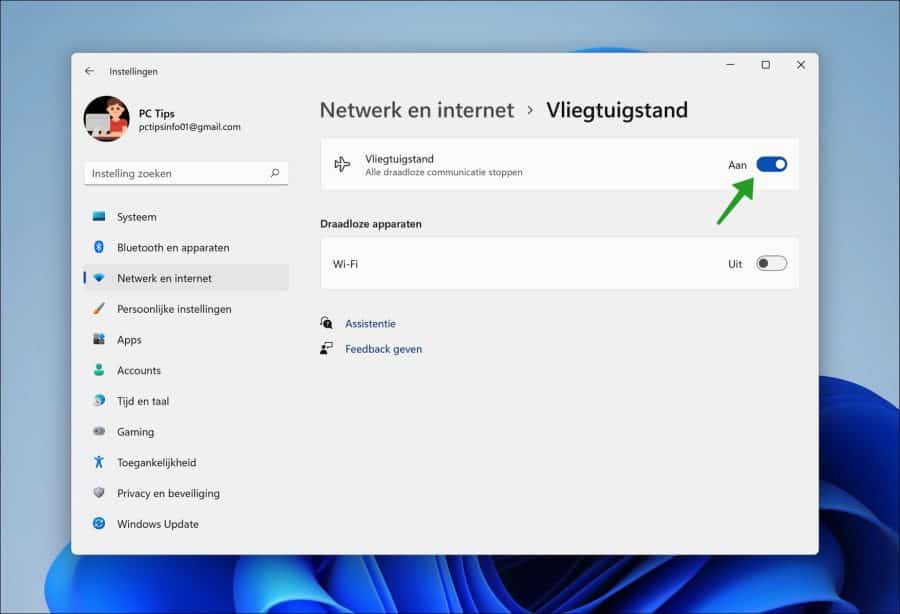
Task: Click the breadcrumb chevron separator
Action: point(530,110)
